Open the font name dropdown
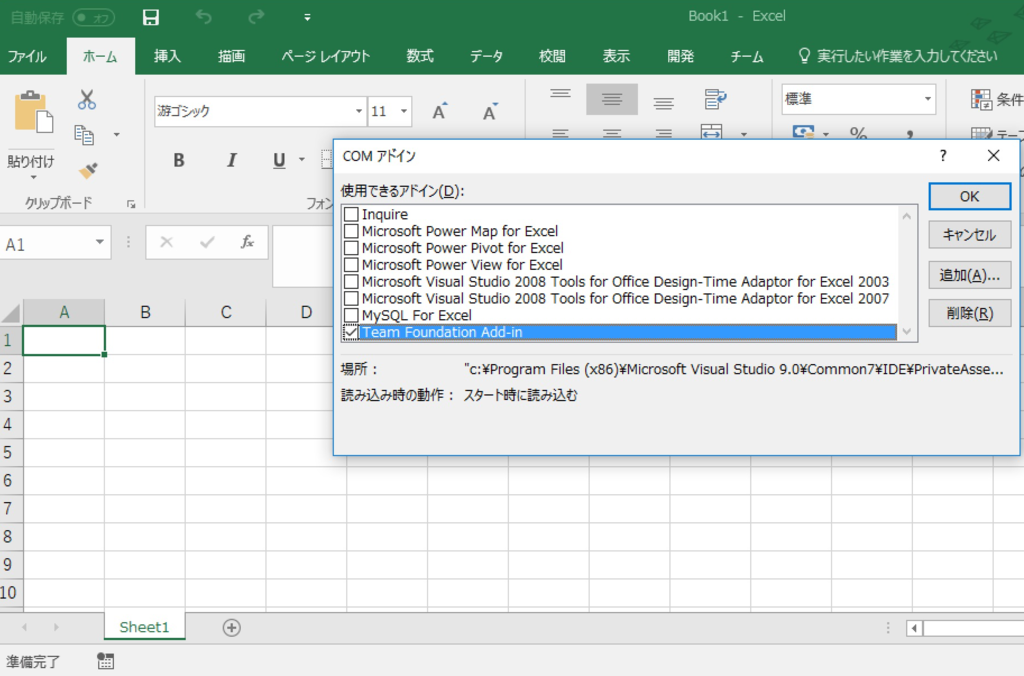This screenshot has width=1024, height=676. [359, 111]
